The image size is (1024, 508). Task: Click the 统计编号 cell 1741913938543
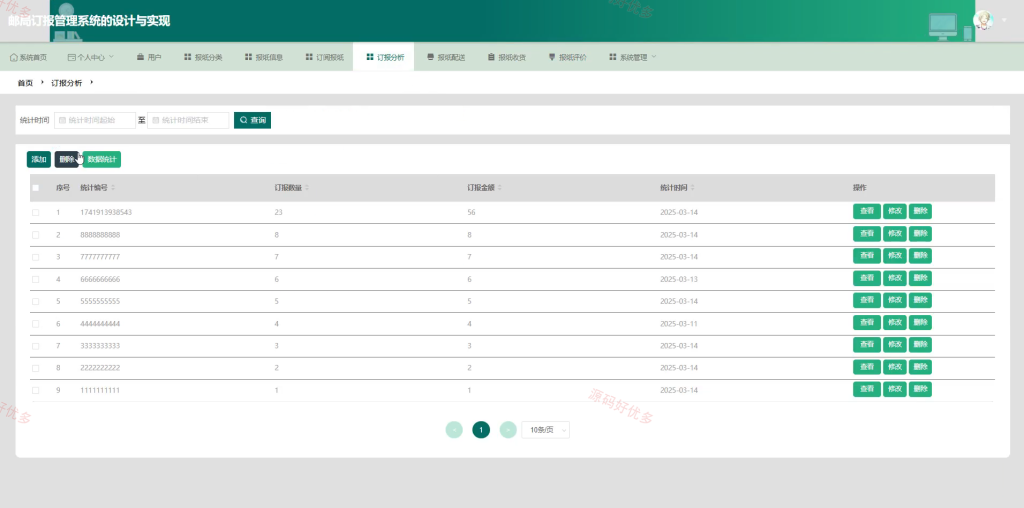tap(106, 212)
